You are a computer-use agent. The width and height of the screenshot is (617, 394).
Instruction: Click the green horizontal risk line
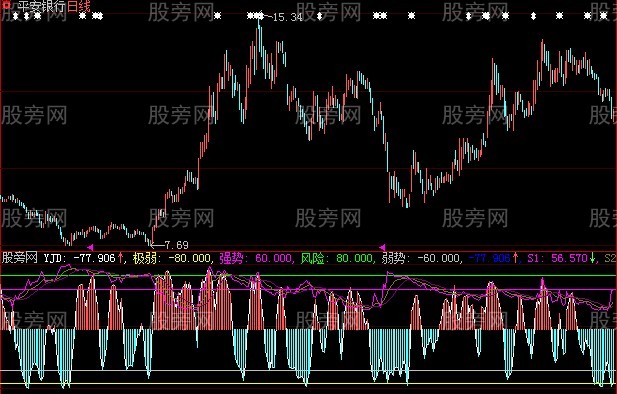pos(308,276)
